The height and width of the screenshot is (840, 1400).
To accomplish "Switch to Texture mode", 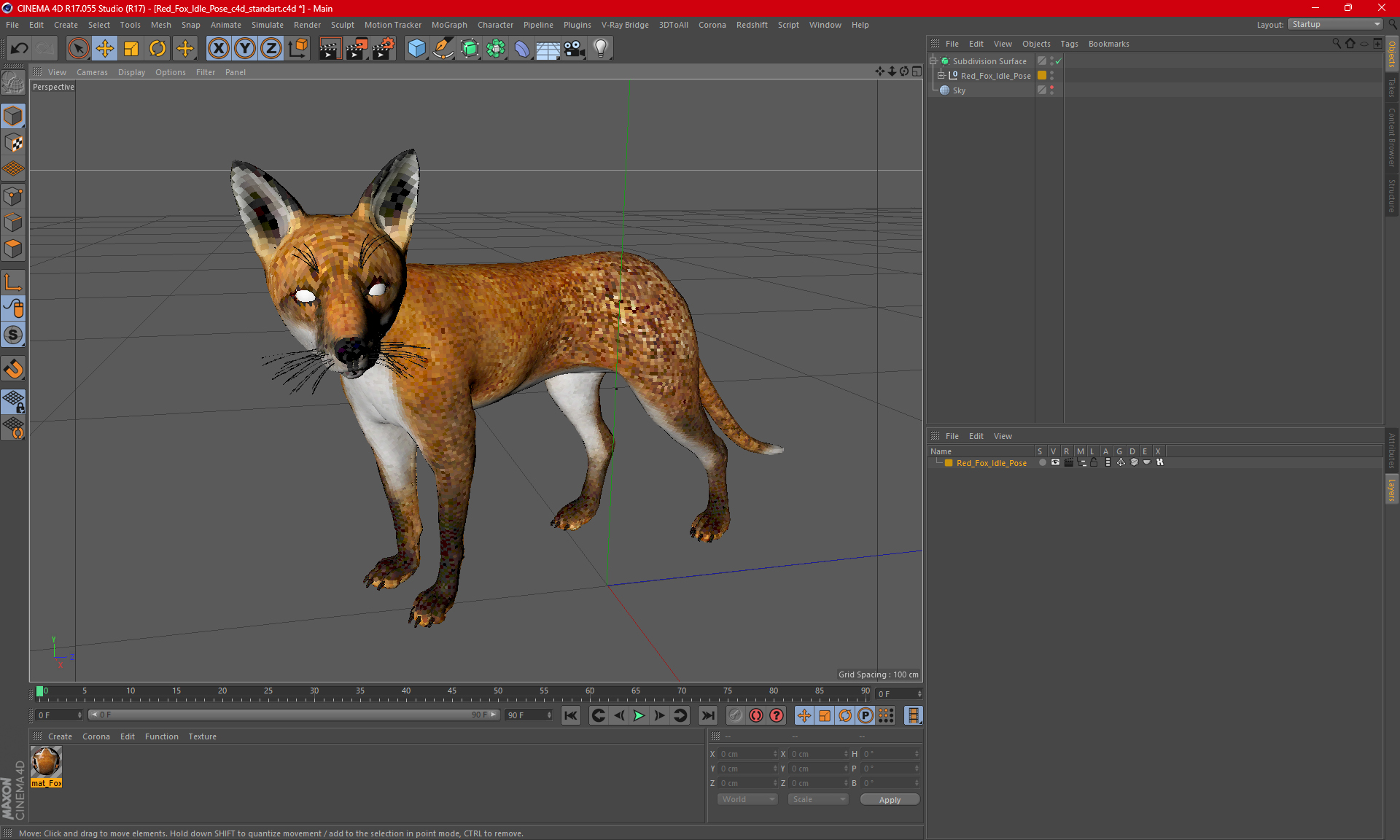I will coord(13,143).
